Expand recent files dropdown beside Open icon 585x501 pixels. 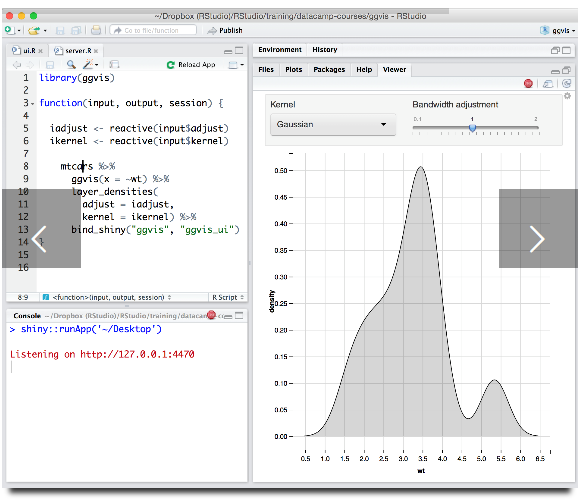45,31
